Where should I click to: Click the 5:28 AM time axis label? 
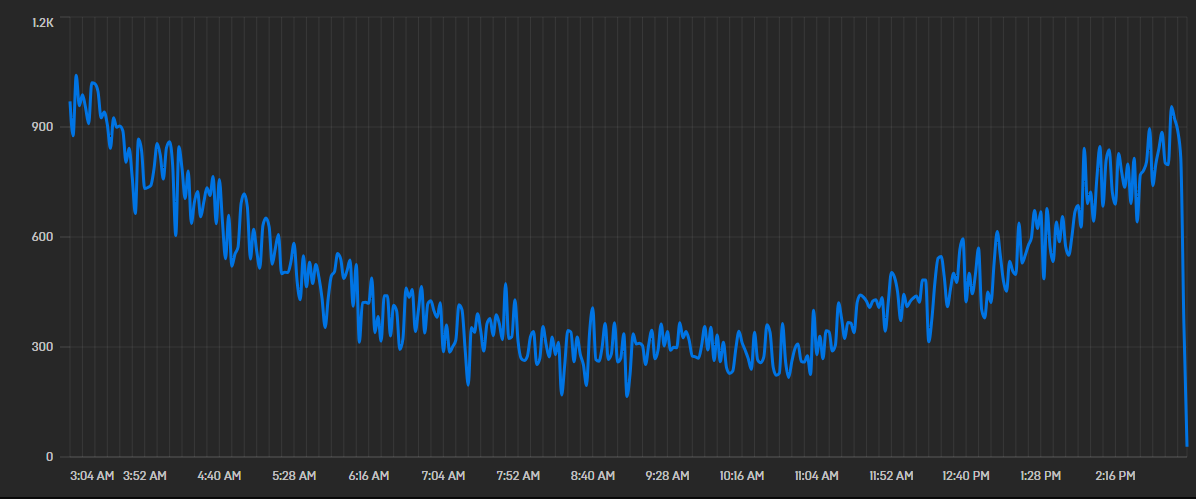click(x=294, y=476)
